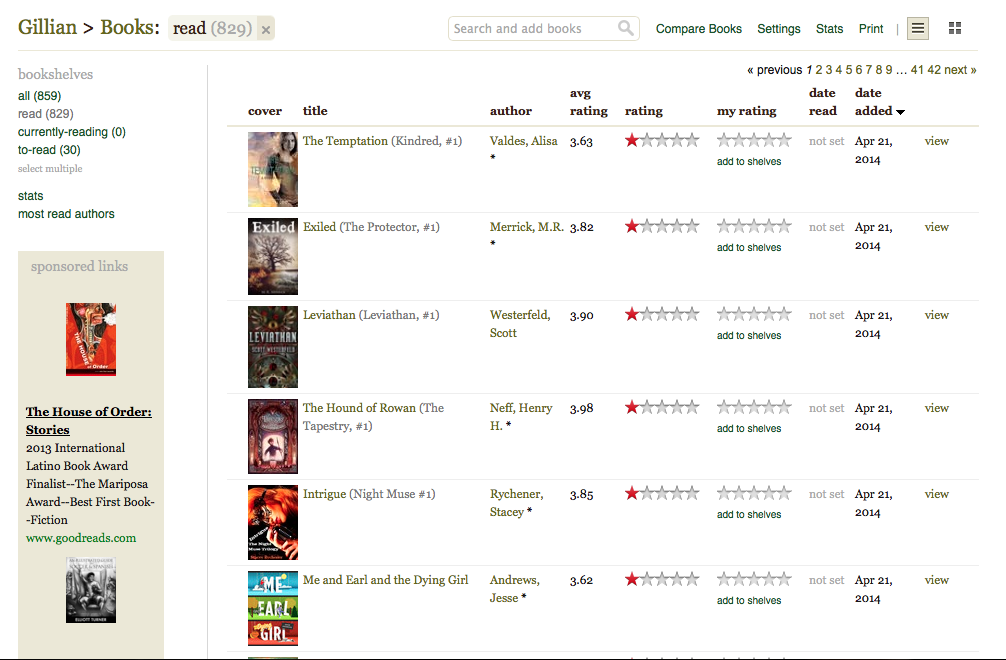Jump to page 2
1006x660 pixels.
click(819, 70)
